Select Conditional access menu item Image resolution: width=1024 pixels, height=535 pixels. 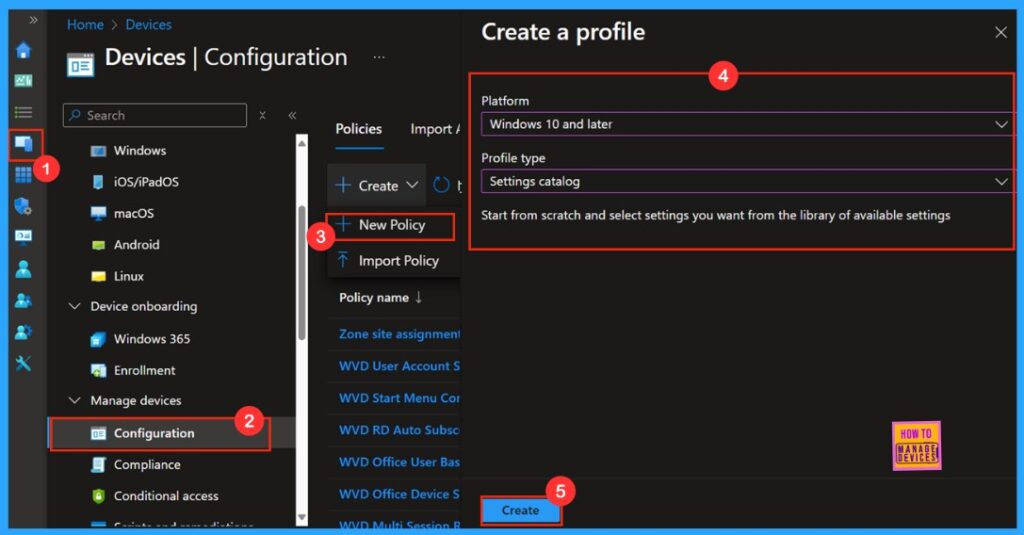(166, 496)
